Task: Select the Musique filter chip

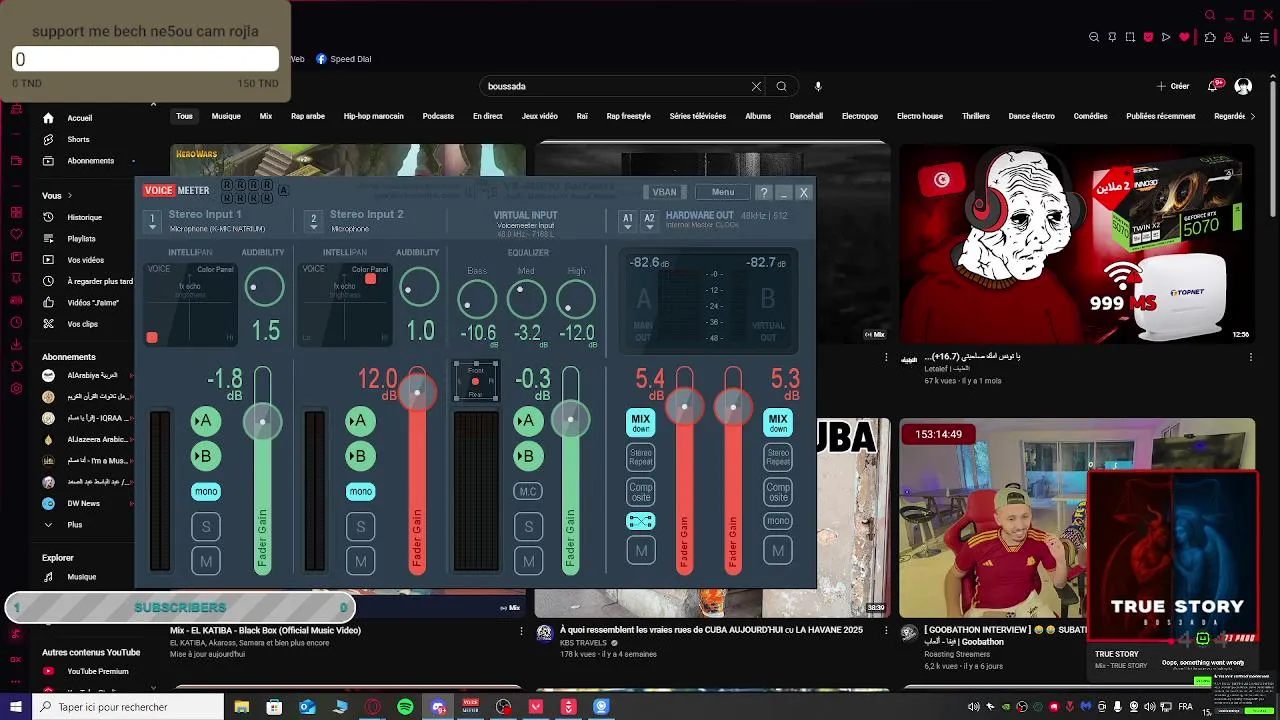Action: coord(226,116)
